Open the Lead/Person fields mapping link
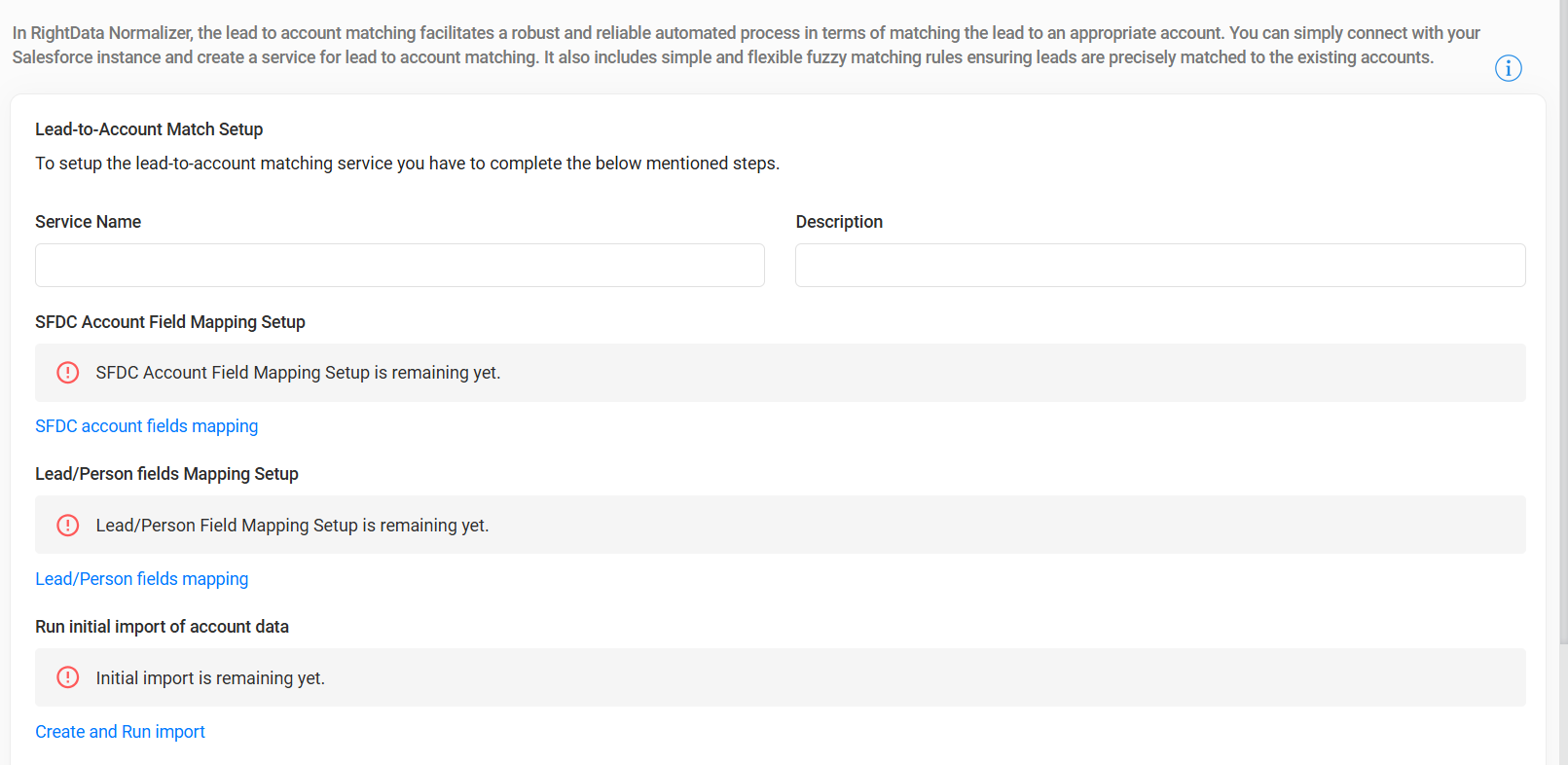Viewport: 1568px width, 765px height. [x=142, y=579]
